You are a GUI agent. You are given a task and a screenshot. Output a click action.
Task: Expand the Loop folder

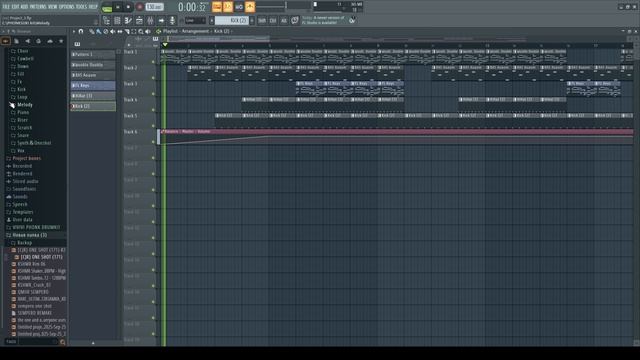click(x=22, y=97)
